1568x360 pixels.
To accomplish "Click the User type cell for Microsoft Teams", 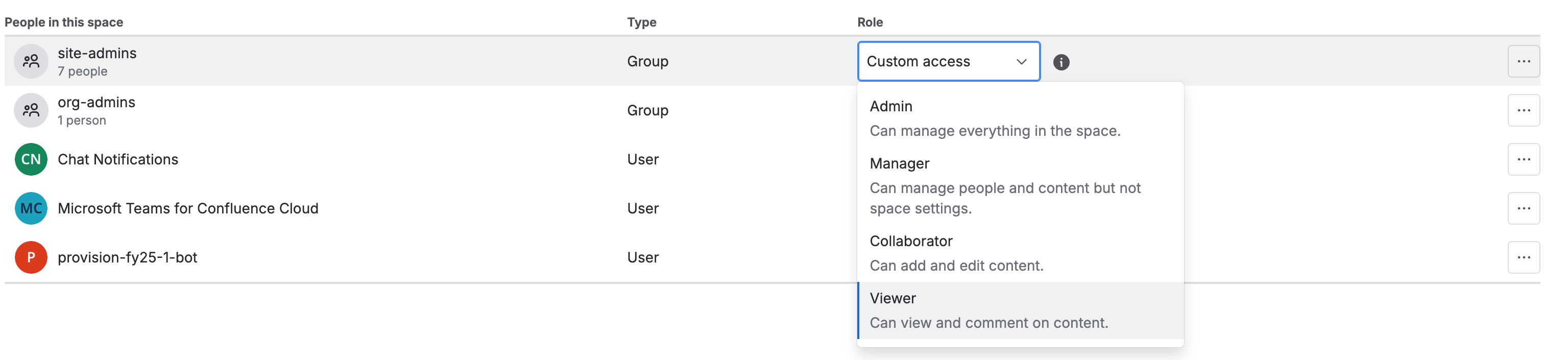I will point(643,208).
